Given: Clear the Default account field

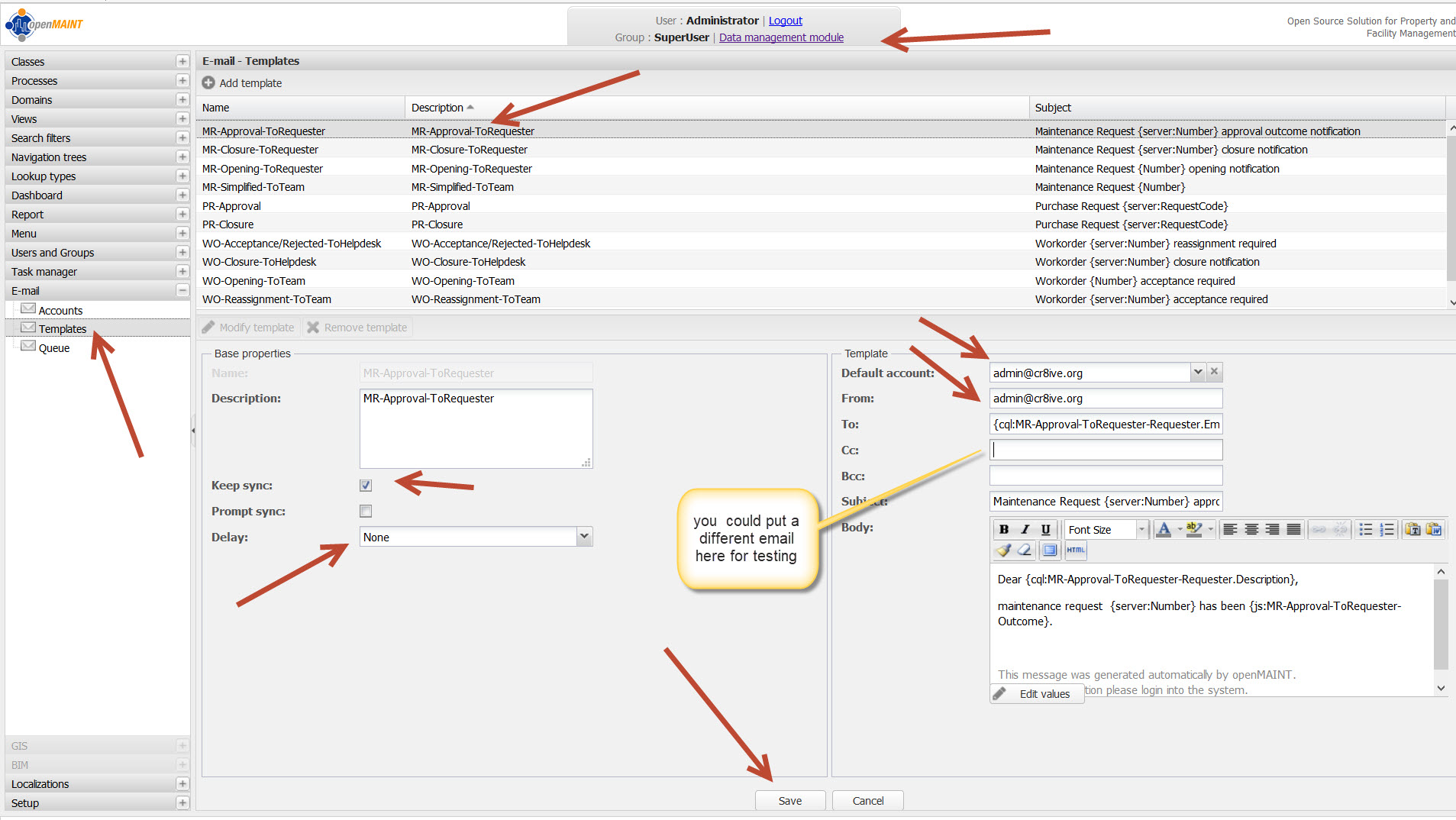Looking at the screenshot, I should 1214,372.
